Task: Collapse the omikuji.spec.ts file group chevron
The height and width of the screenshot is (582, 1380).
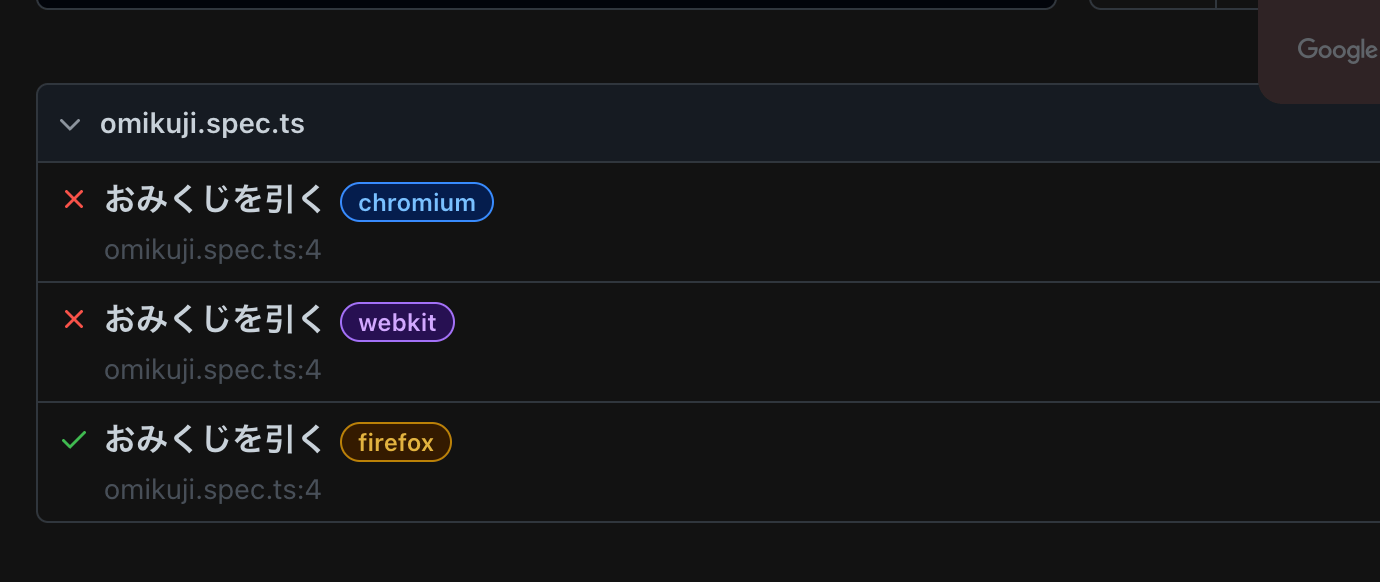Action: tap(69, 125)
